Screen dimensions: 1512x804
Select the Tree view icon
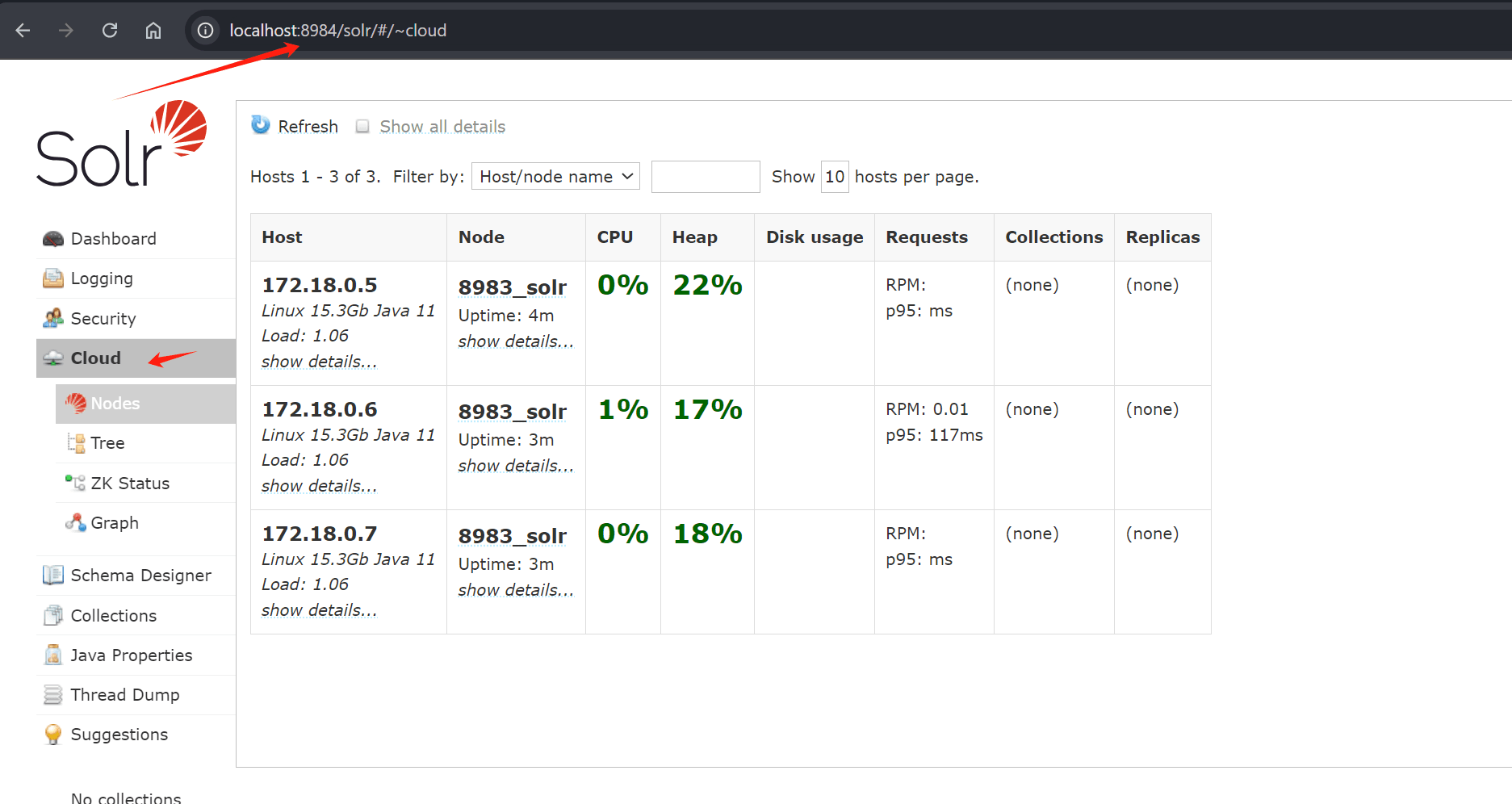pos(76,443)
